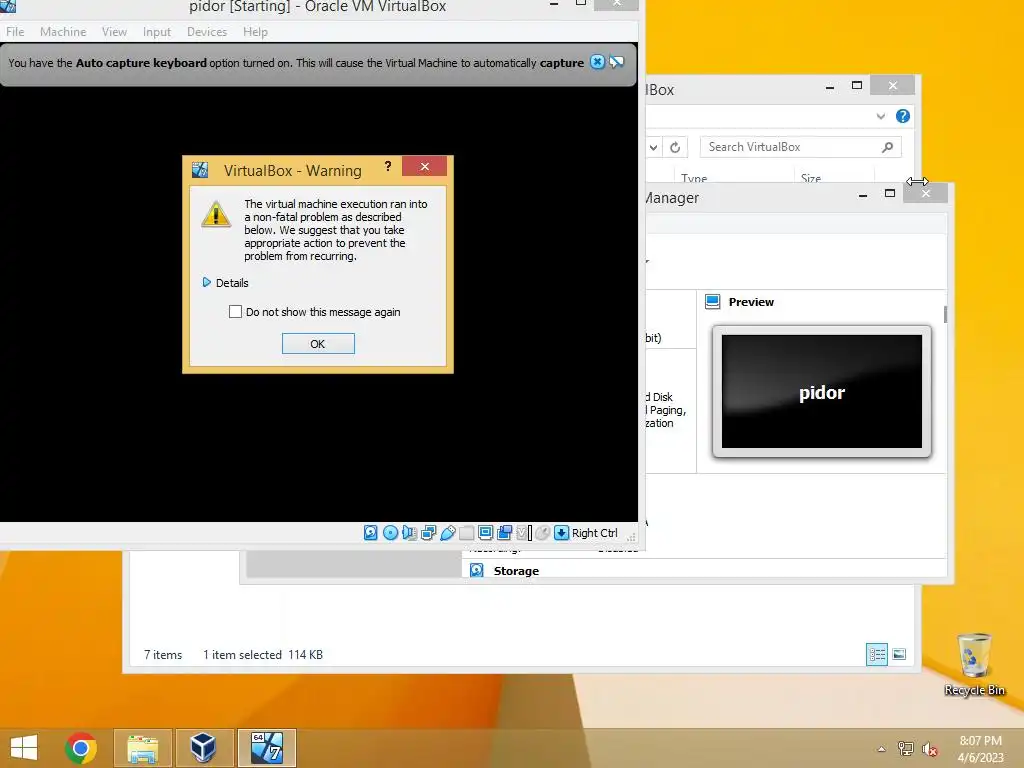This screenshot has height=768, width=1024.
Task: Open the Recycle Bin desktop icon
Action: point(974,665)
